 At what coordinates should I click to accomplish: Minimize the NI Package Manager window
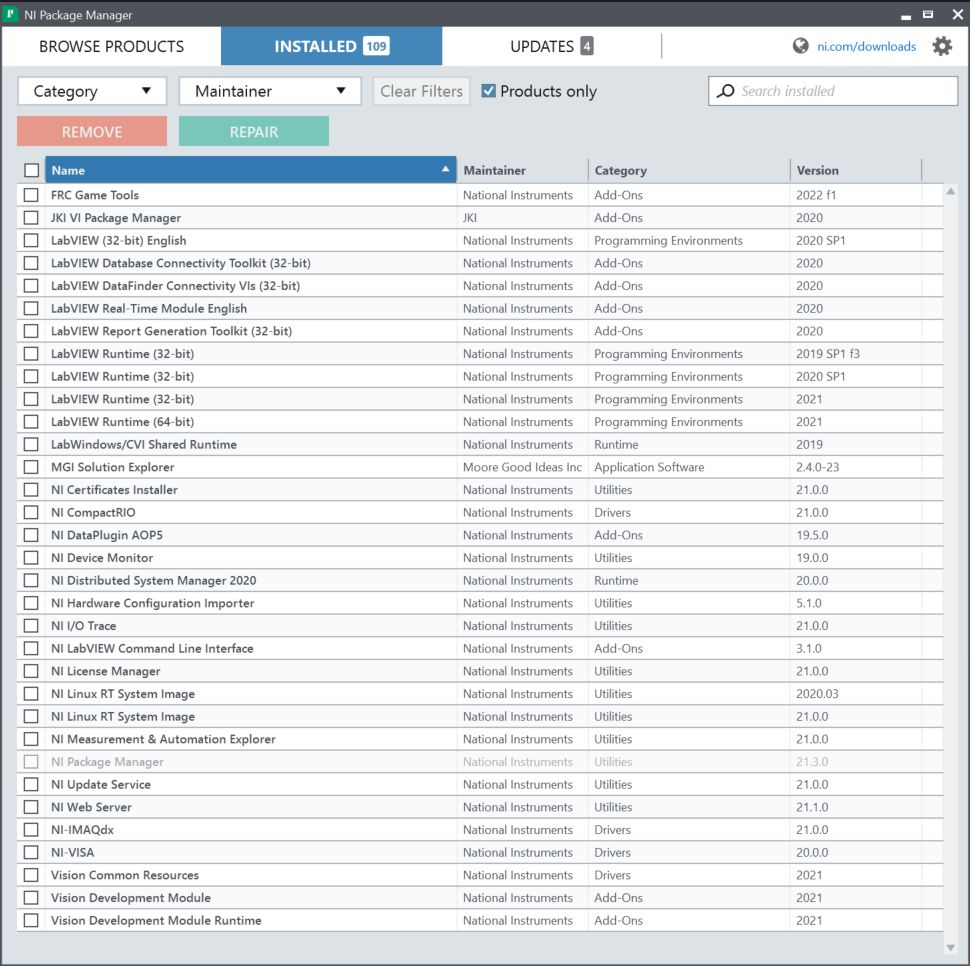tap(906, 15)
